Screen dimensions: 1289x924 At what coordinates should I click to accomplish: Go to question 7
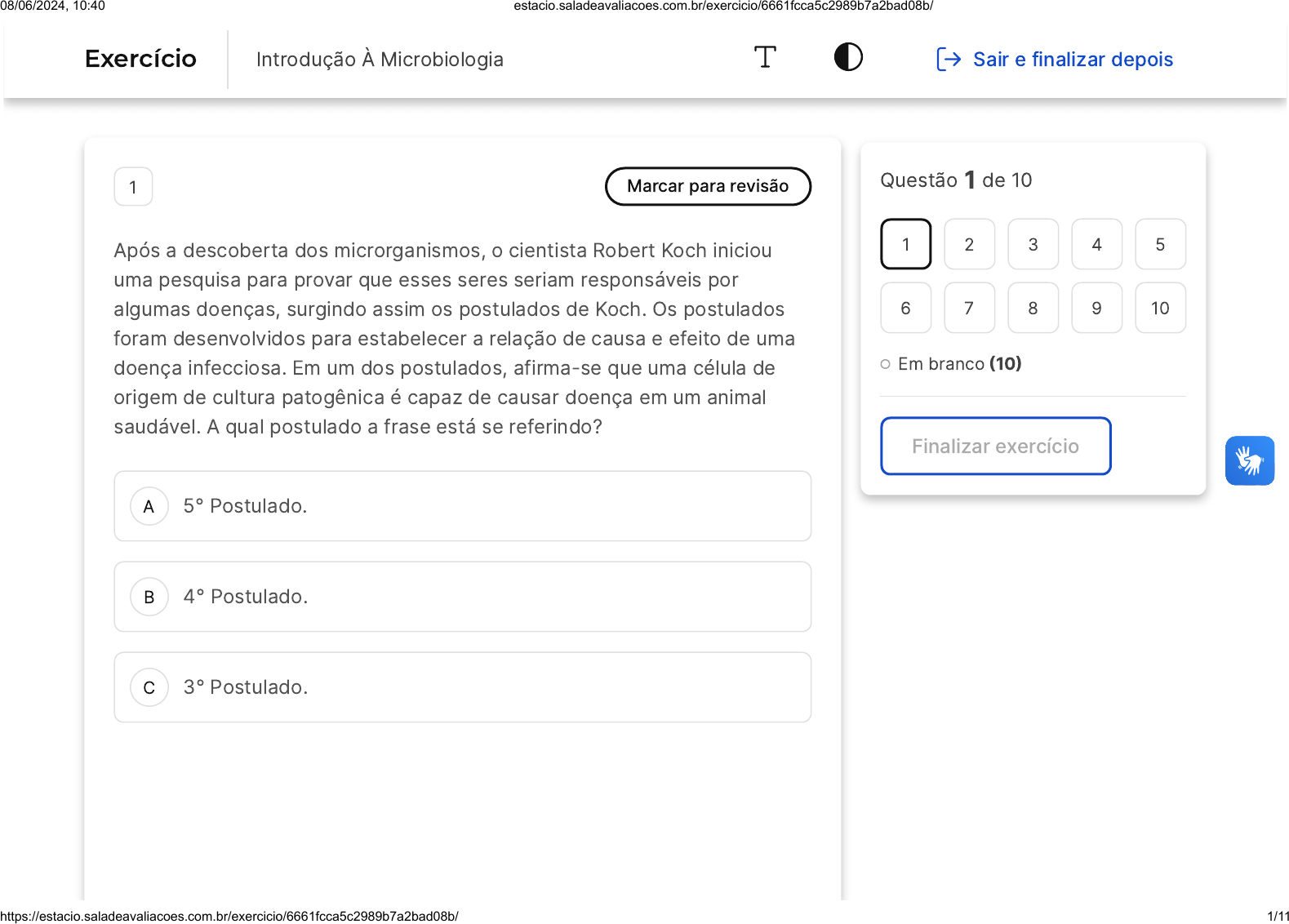click(969, 308)
